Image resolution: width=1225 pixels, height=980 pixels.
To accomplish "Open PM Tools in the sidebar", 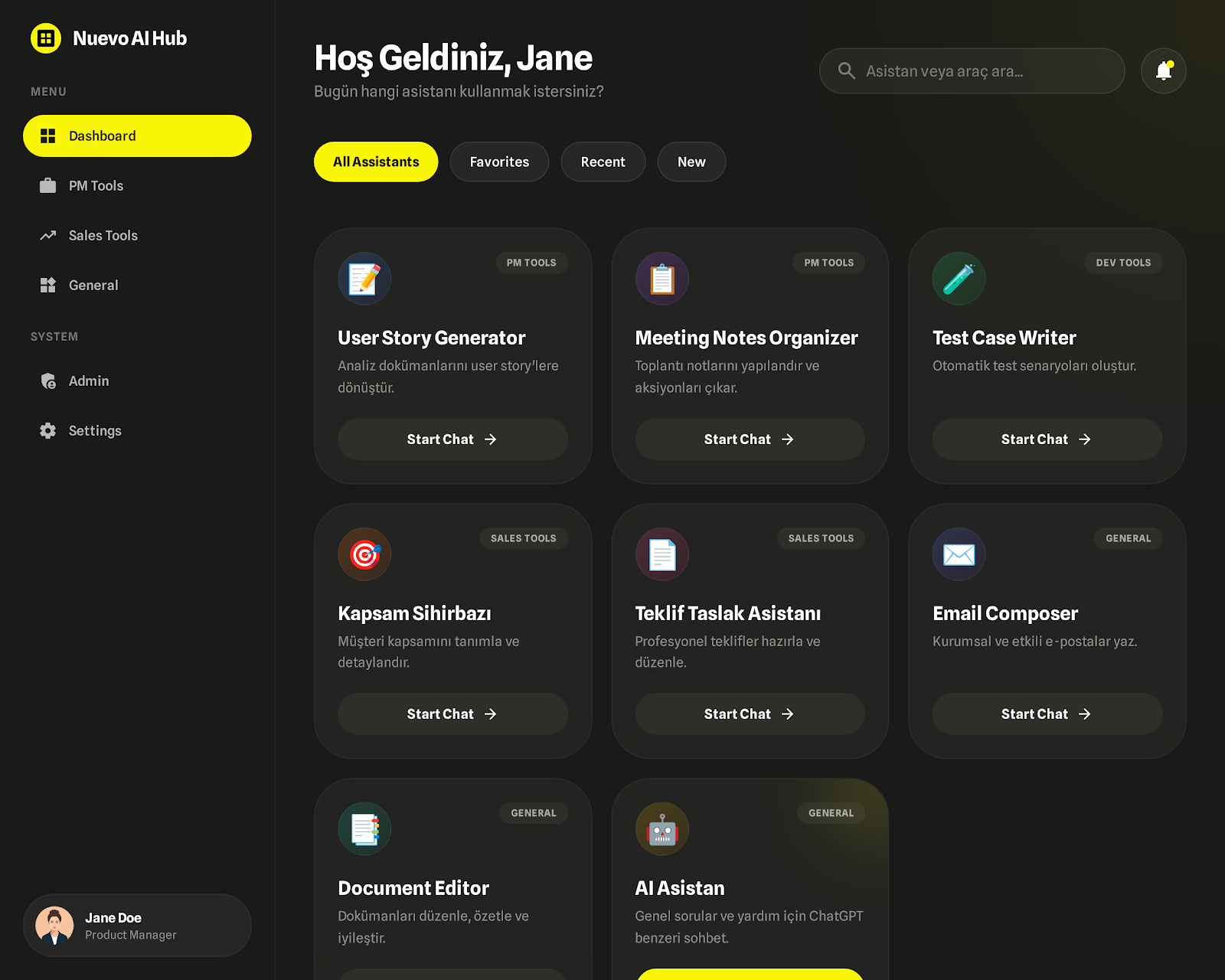I will point(96,186).
